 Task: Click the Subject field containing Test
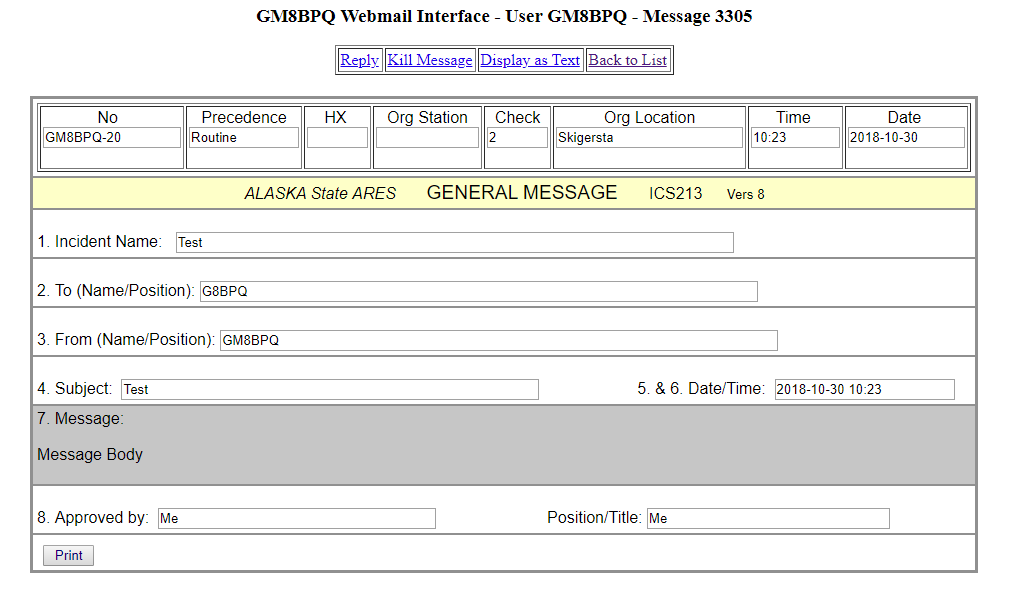(x=329, y=389)
